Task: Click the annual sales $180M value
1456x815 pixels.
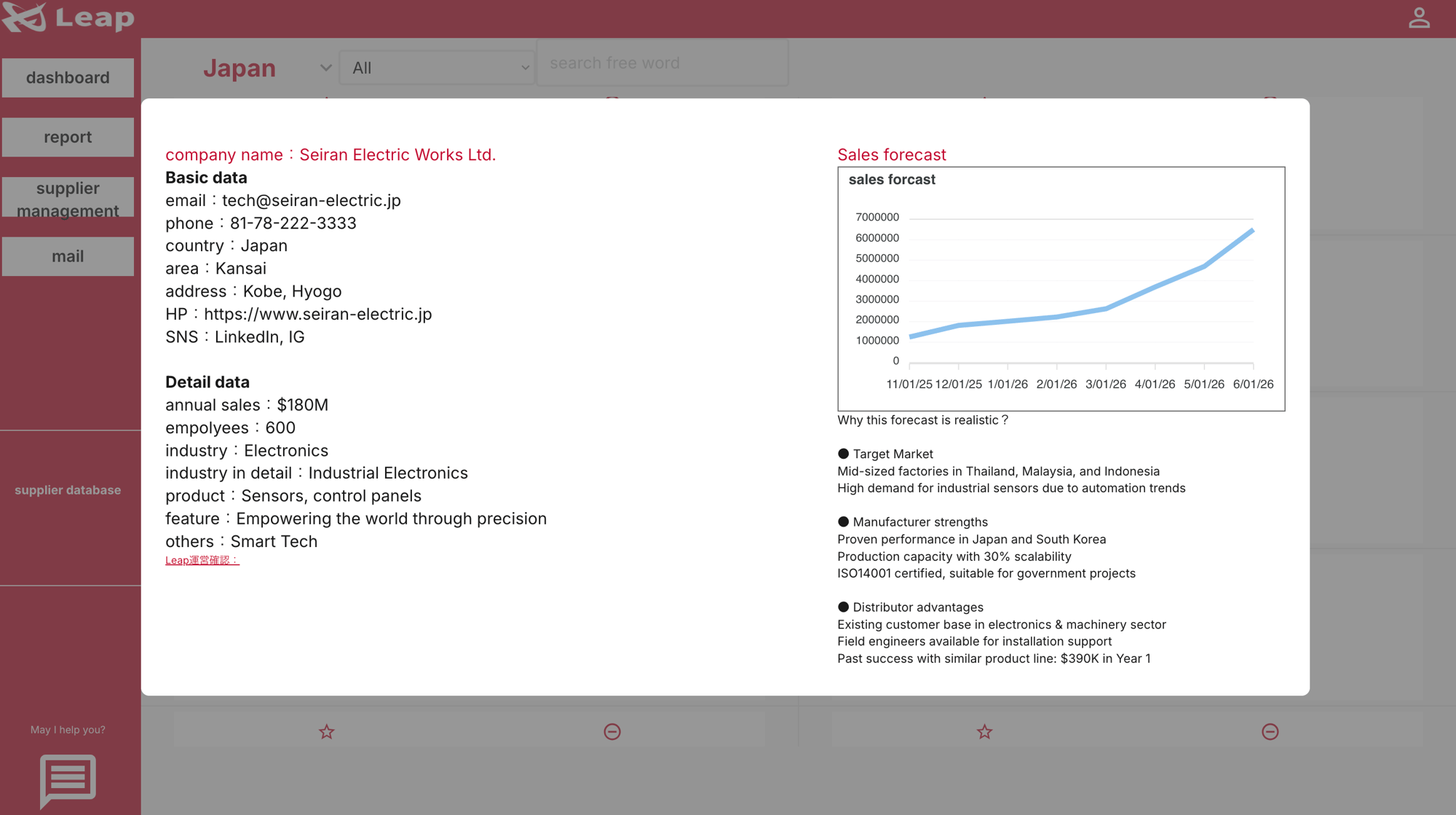Action: click(x=302, y=405)
